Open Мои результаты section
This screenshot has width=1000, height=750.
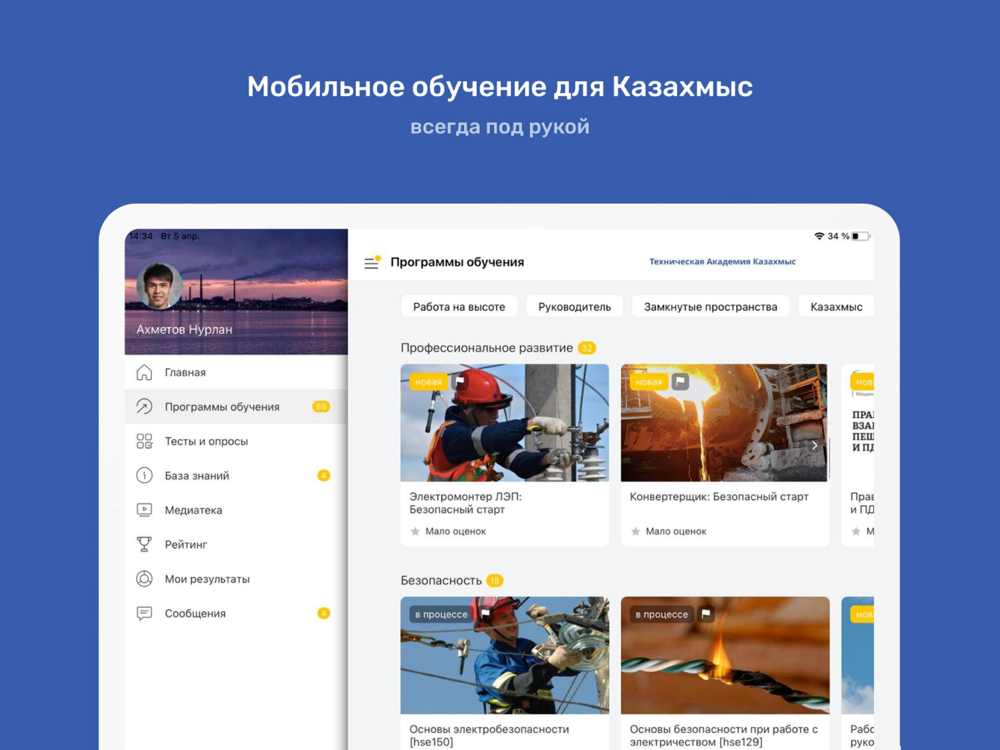coord(236,578)
